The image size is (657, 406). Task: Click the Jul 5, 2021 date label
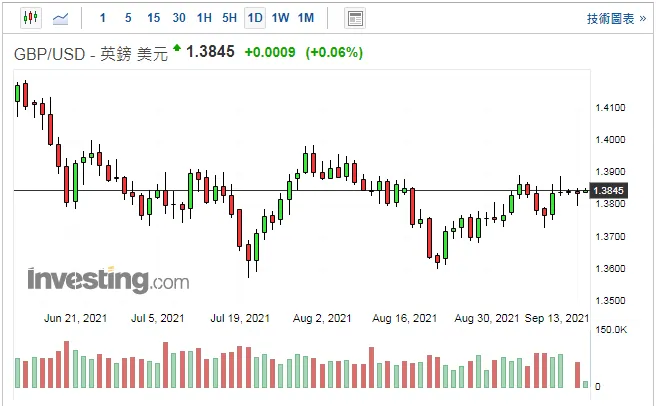pyautogui.click(x=158, y=318)
